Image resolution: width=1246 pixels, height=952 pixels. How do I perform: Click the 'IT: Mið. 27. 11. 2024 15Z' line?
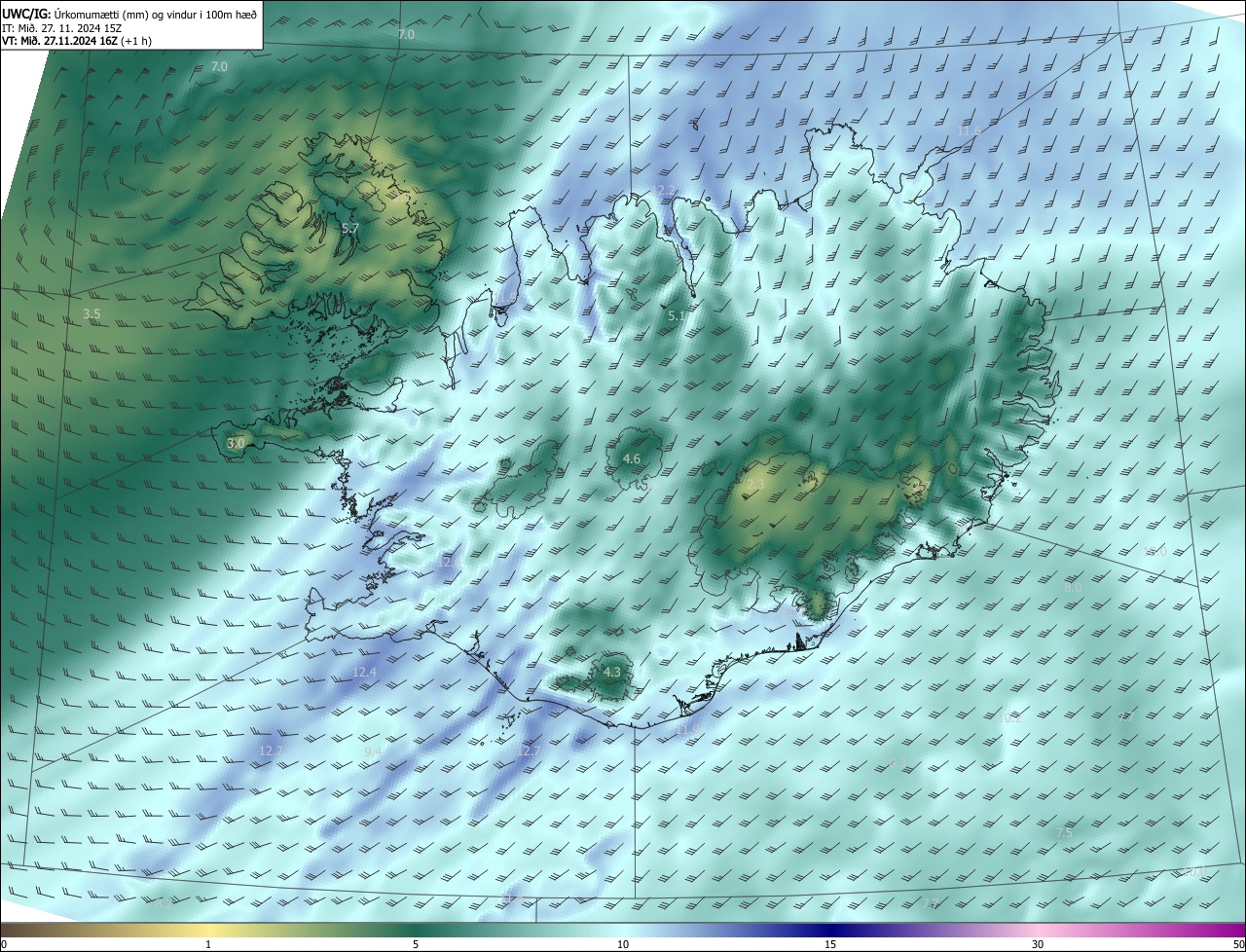tap(61, 28)
